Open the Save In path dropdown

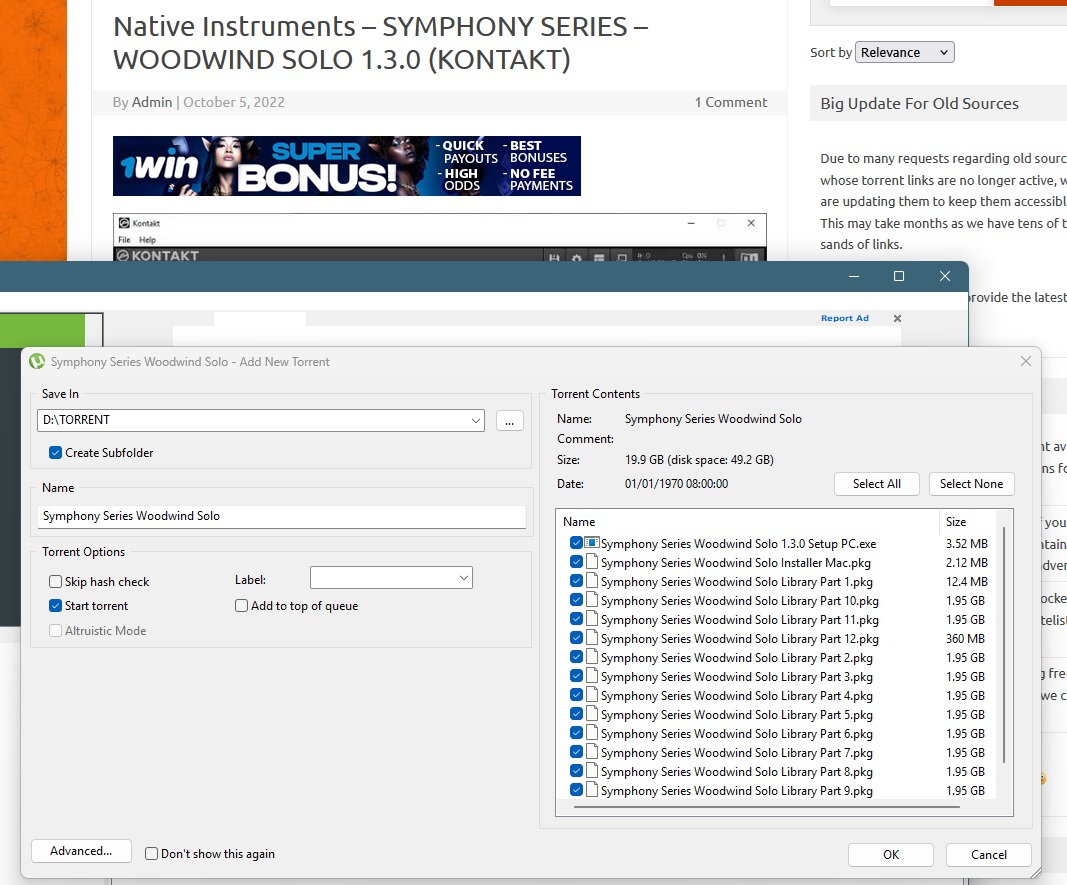click(476, 420)
